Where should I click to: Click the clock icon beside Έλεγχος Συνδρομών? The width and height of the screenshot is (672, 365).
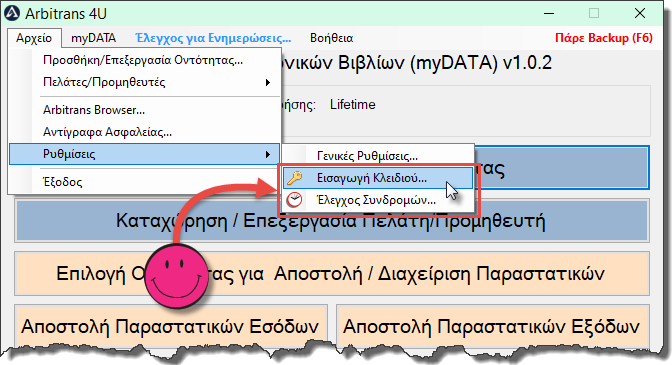[x=294, y=200]
